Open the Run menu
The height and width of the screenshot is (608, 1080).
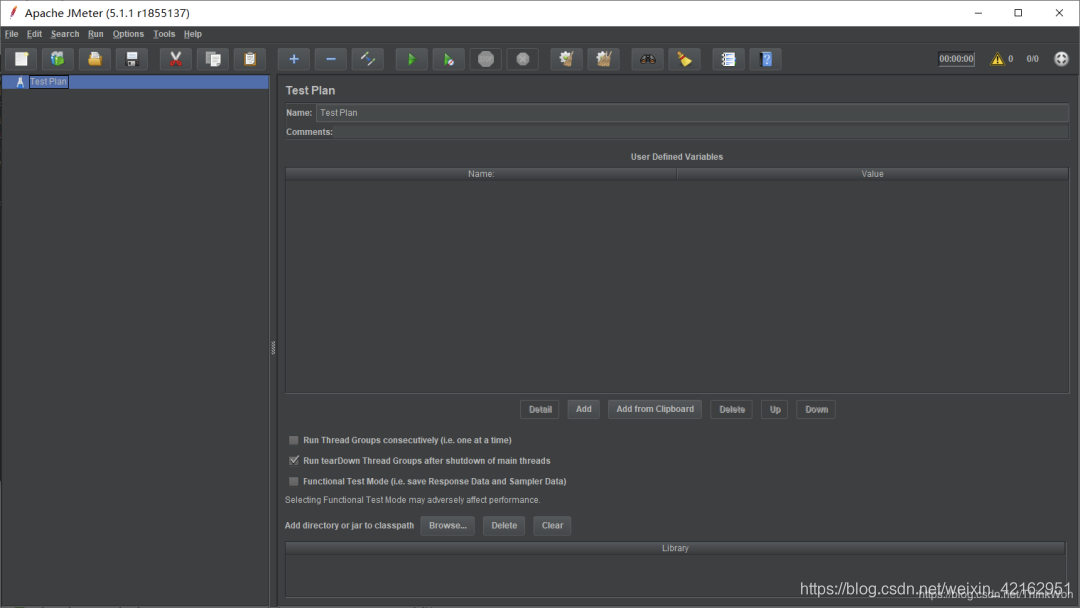point(96,34)
